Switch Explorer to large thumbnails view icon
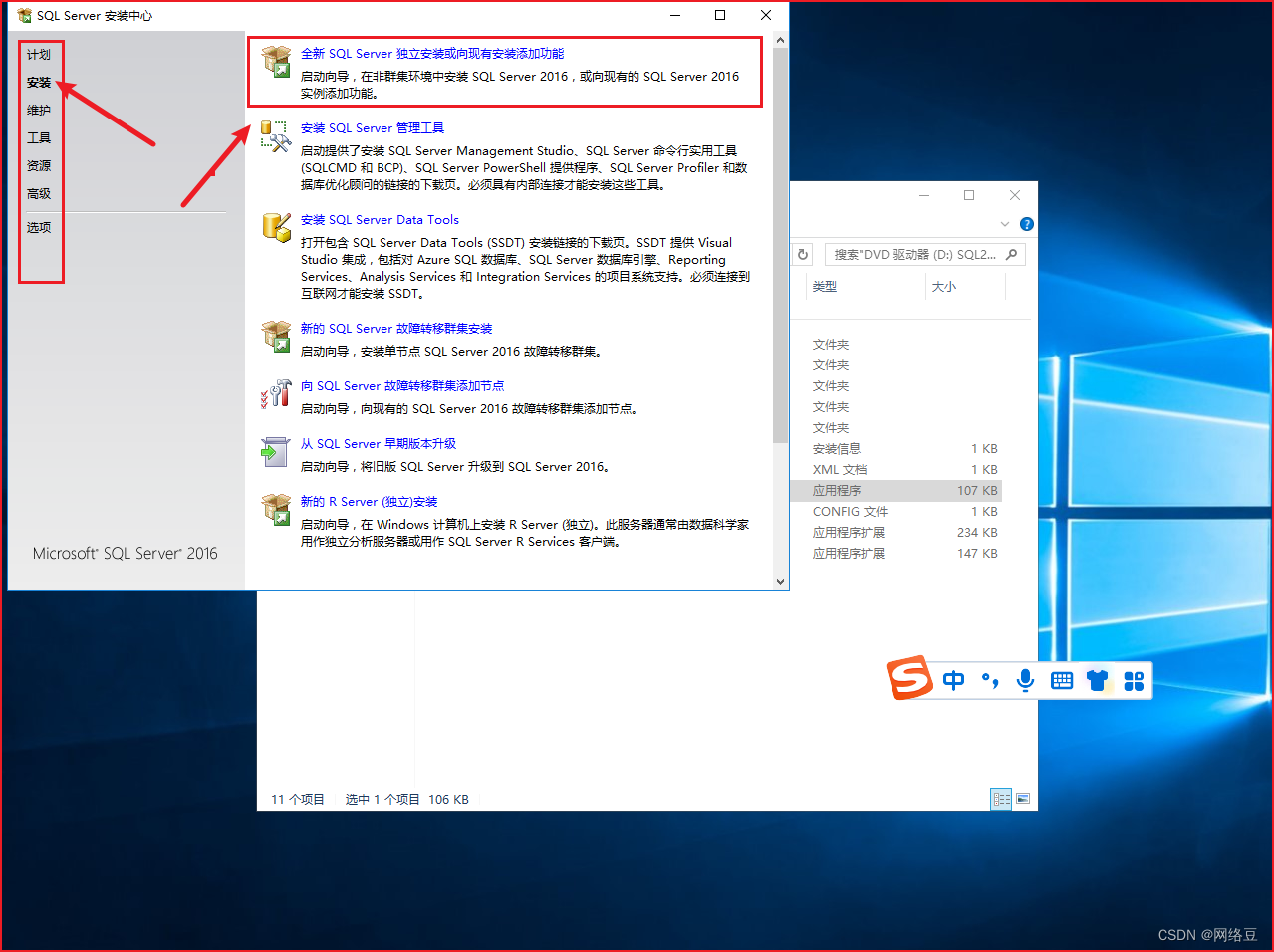 1022,799
